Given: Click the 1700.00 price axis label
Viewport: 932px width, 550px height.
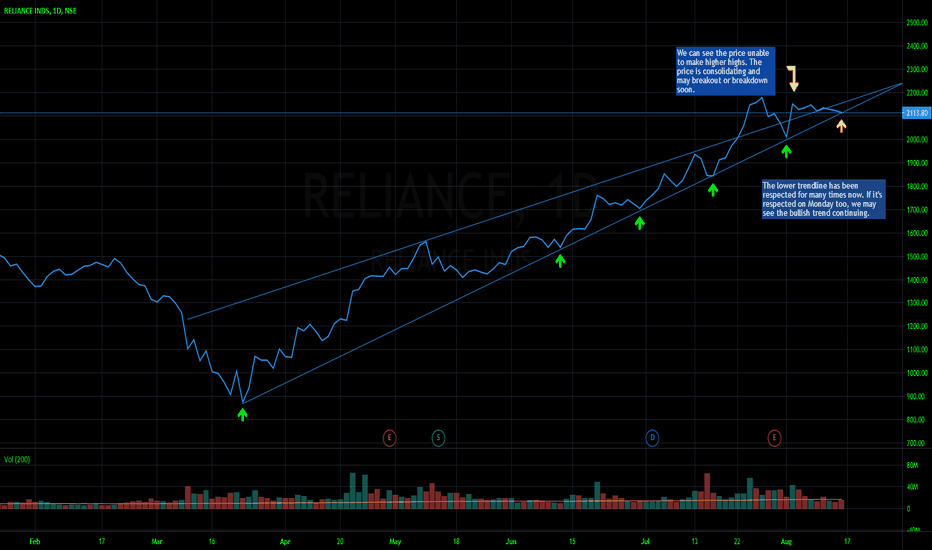Looking at the screenshot, I should pyautogui.click(x=917, y=209).
